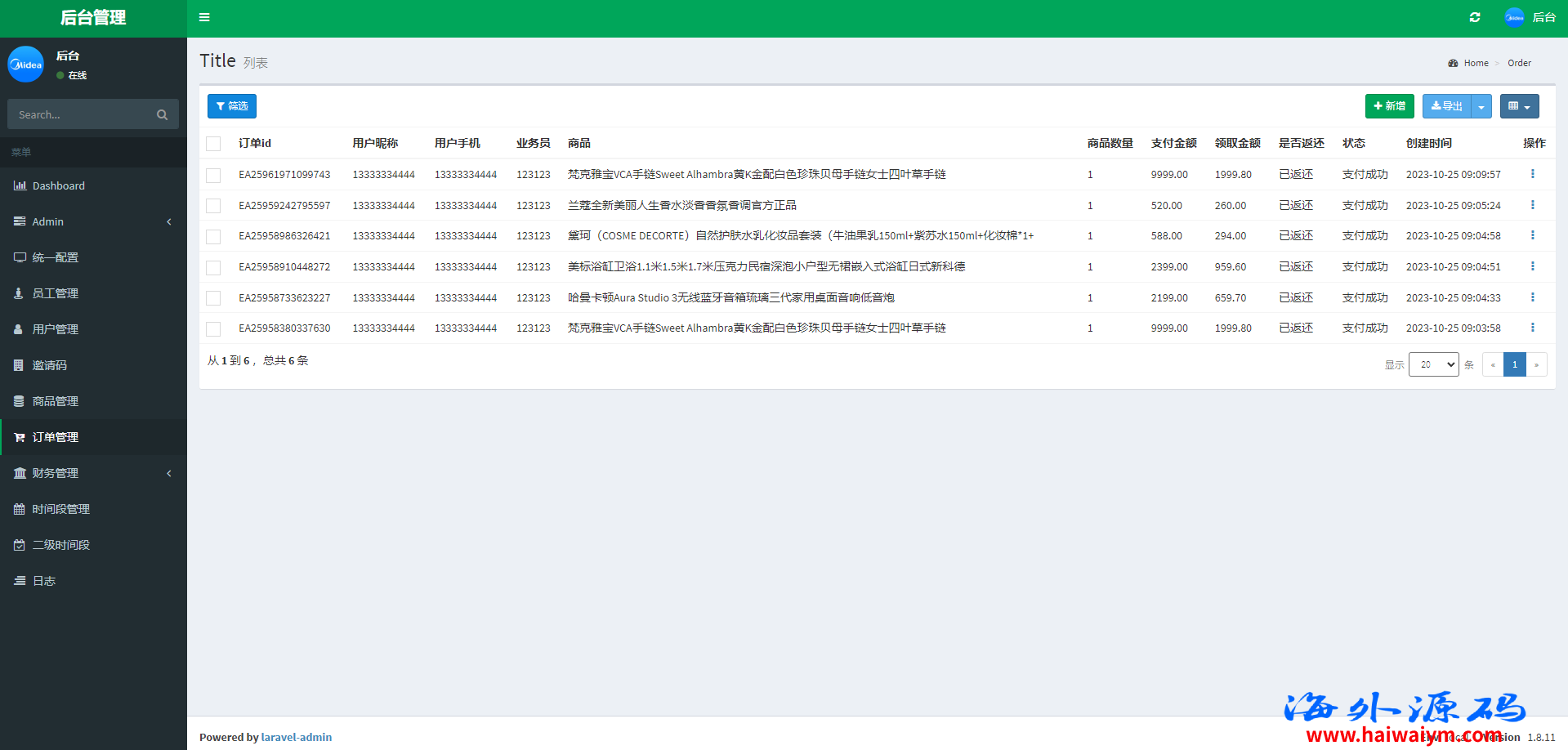
Task: Select checkbox for order EA25959242795597
Action: 213,206
